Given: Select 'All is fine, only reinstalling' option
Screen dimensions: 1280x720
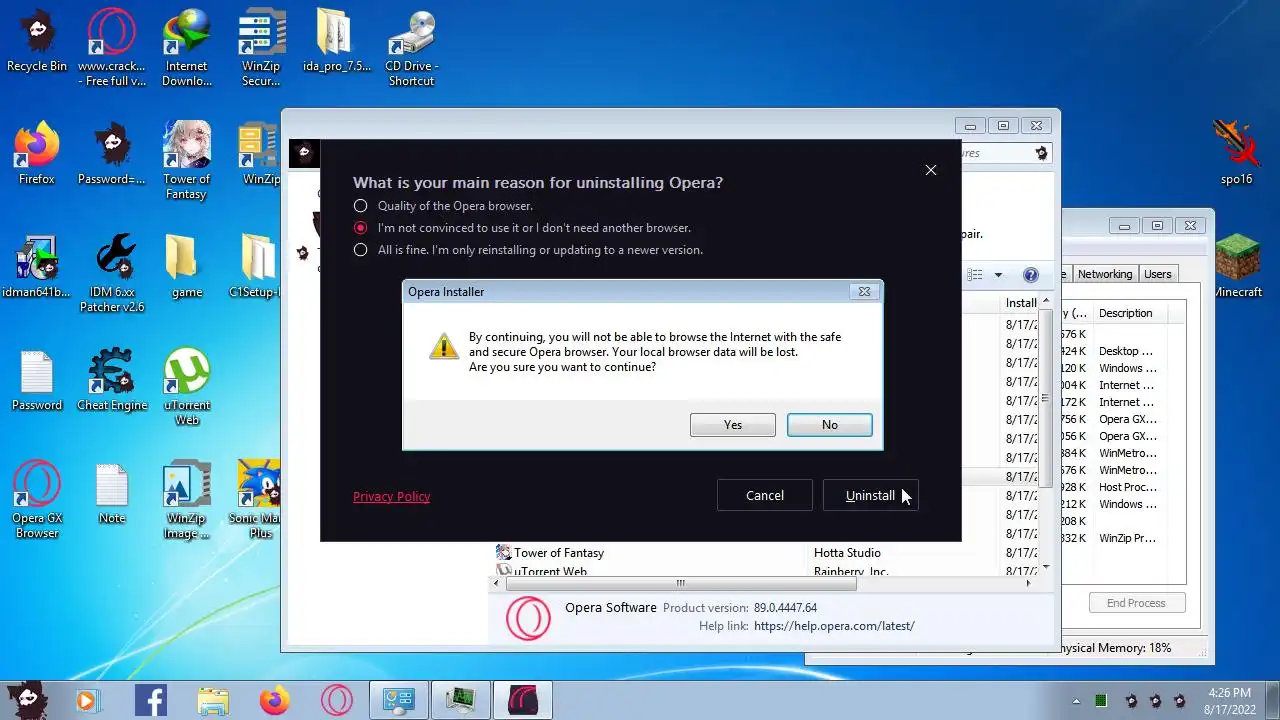Looking at the screenshot, I should pyautogui.click(x=361, y=250).
